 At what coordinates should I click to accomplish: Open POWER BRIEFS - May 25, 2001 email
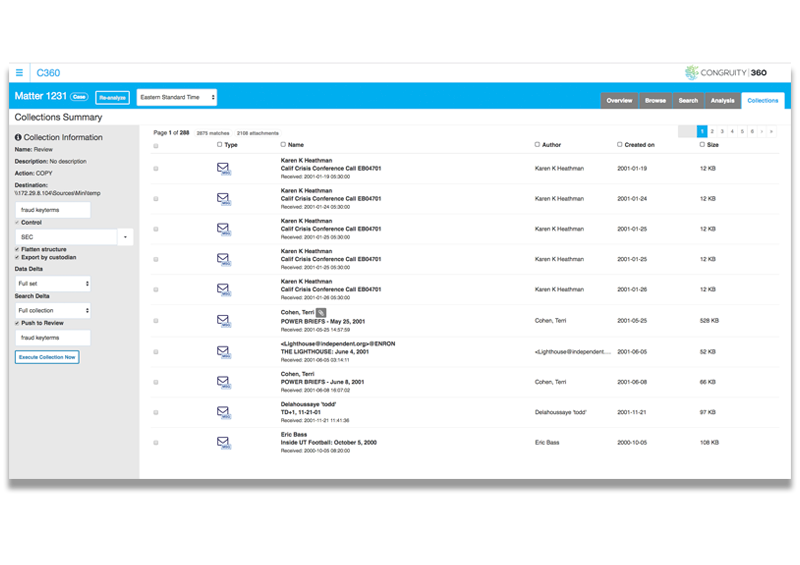[322, 322]
